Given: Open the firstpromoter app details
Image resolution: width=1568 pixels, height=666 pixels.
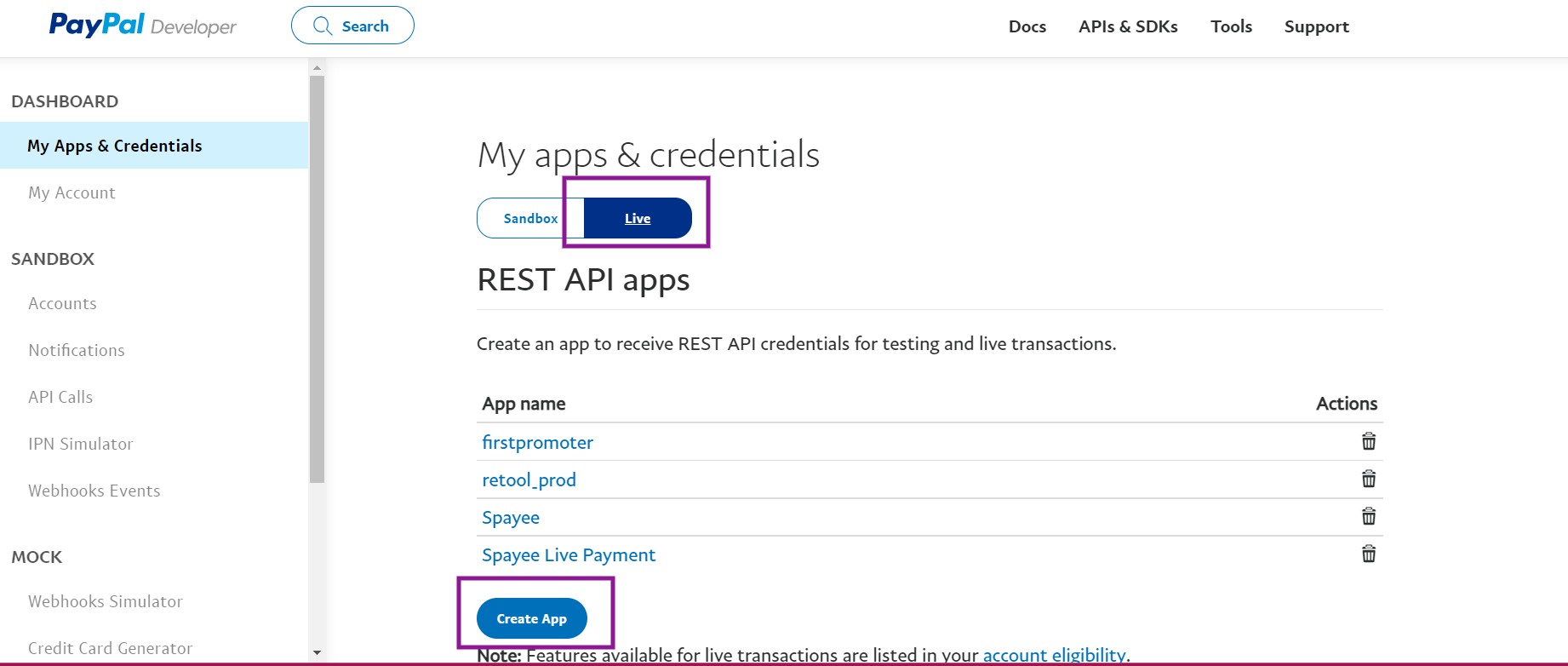Looking at the screenshot, I should coord(537,442).
